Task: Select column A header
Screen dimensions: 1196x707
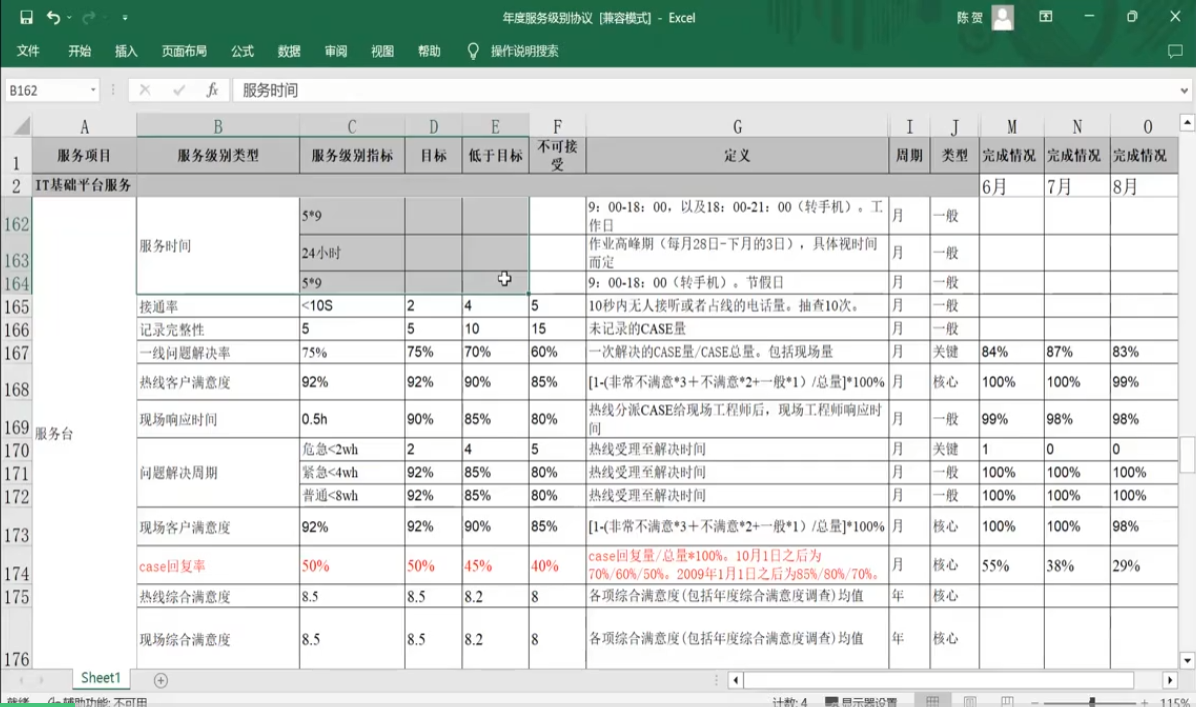Action: click(x=84, y=126)
